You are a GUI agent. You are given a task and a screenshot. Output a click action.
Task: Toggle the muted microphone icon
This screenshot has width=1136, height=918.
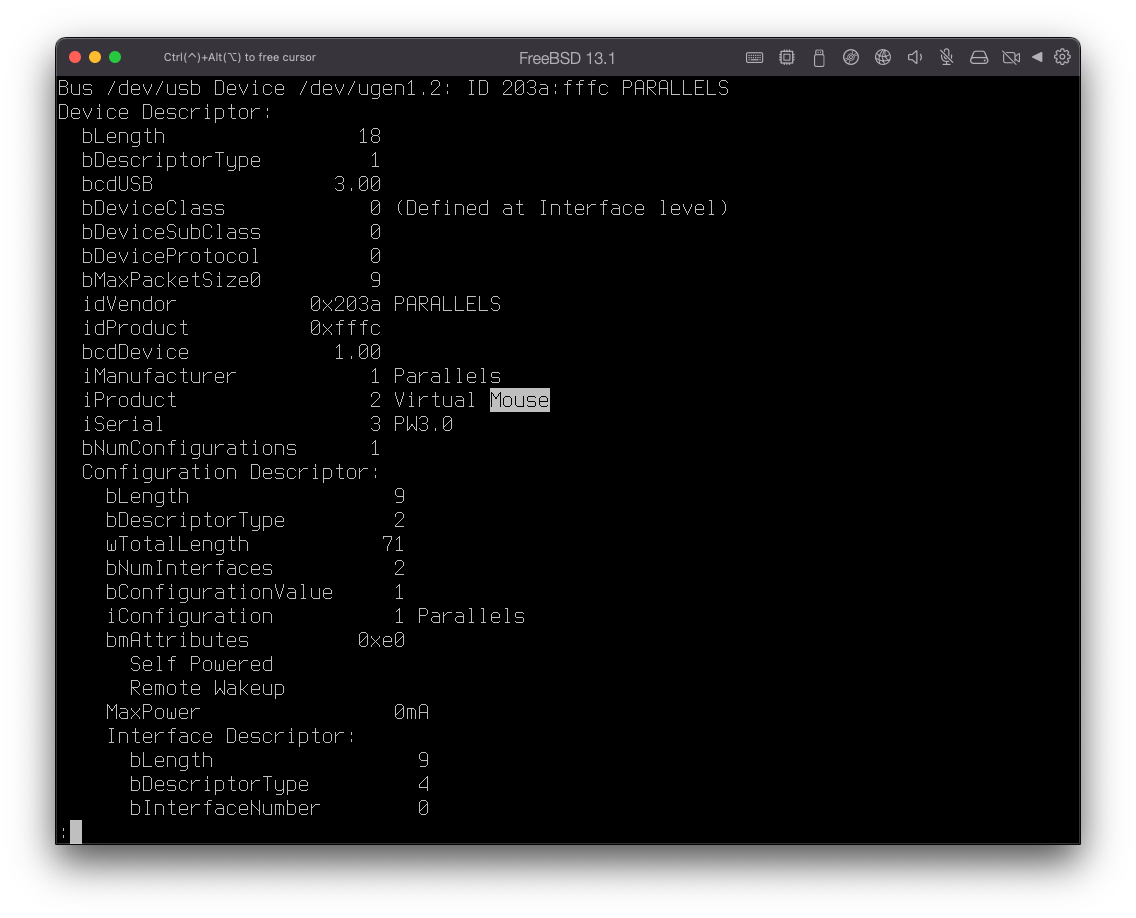[x=946, y=57]
